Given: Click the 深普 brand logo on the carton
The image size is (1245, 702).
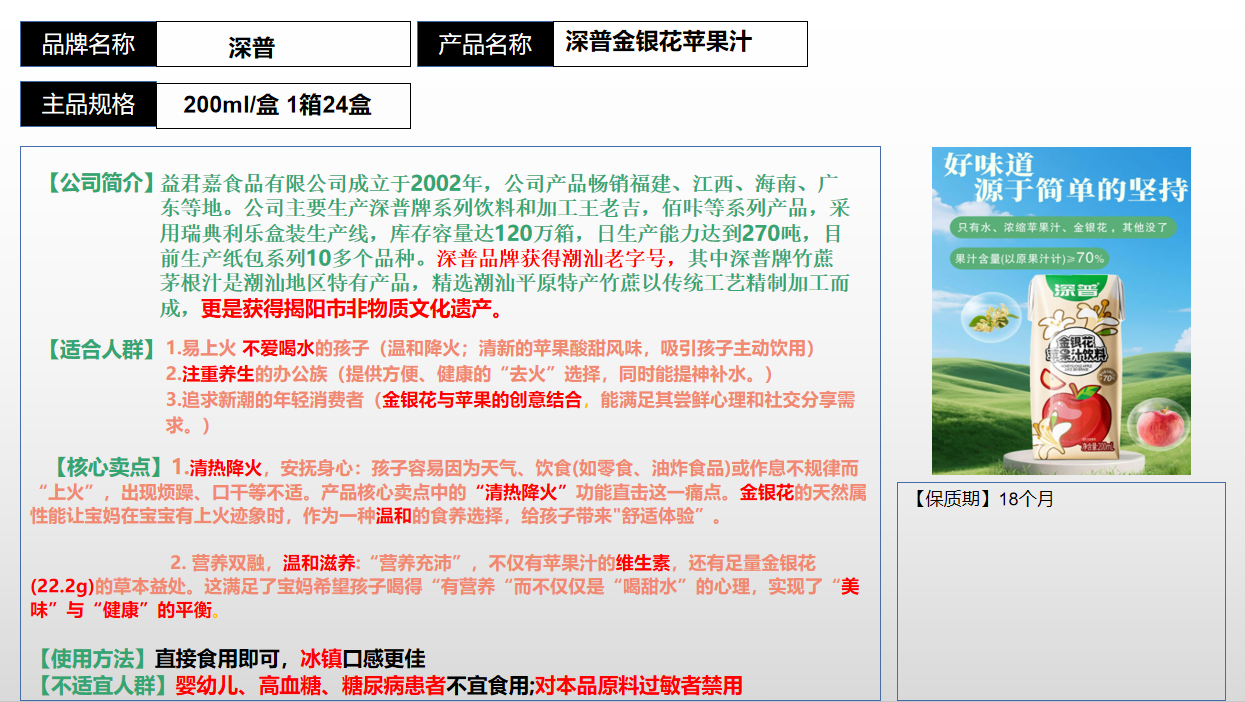Looking at the screenshot, I should click(x=1075, y=289).
